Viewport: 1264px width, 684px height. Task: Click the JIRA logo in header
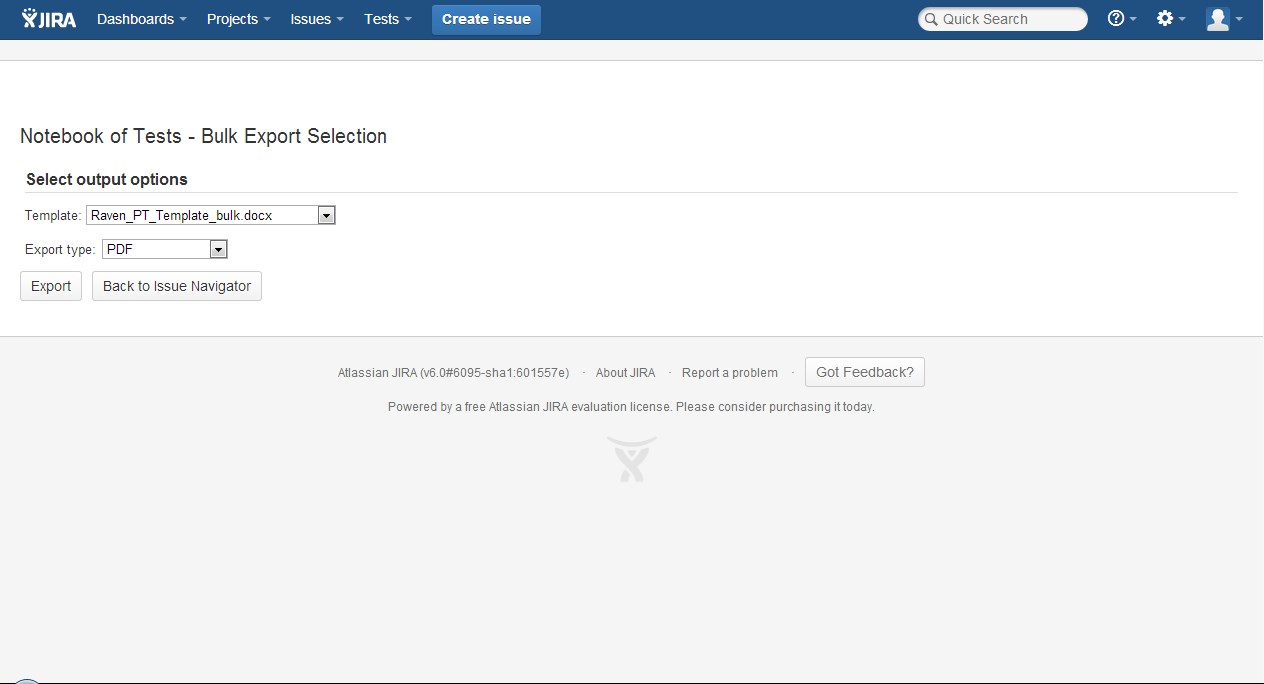click(49, 19)
